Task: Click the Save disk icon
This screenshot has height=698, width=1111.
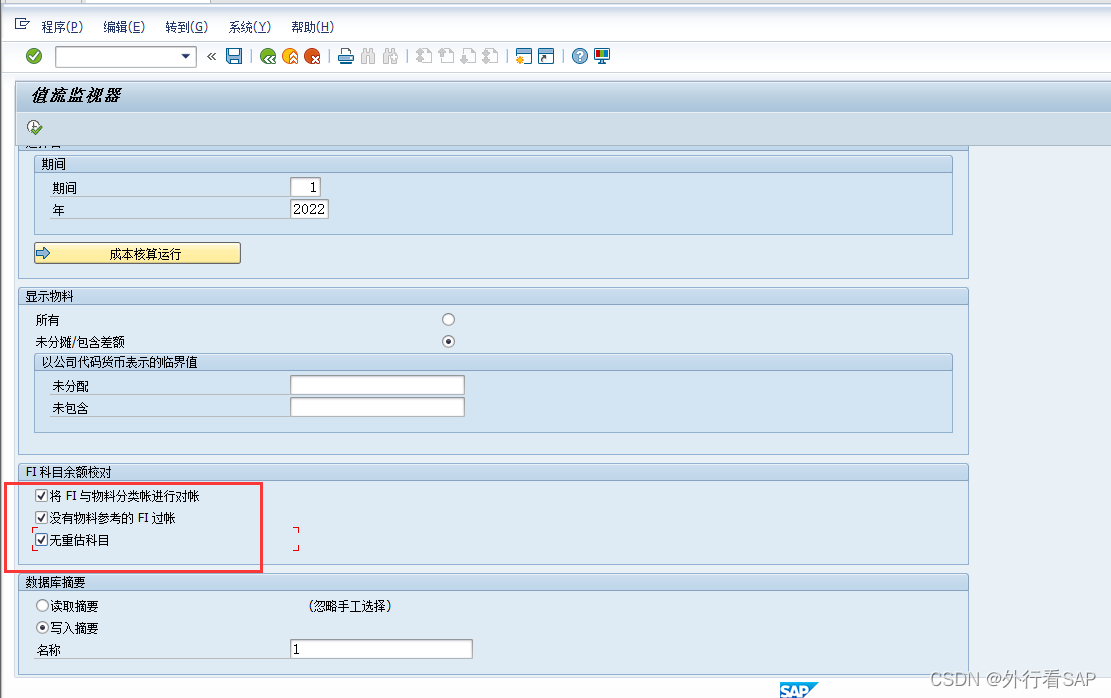Action: (234, 56)
